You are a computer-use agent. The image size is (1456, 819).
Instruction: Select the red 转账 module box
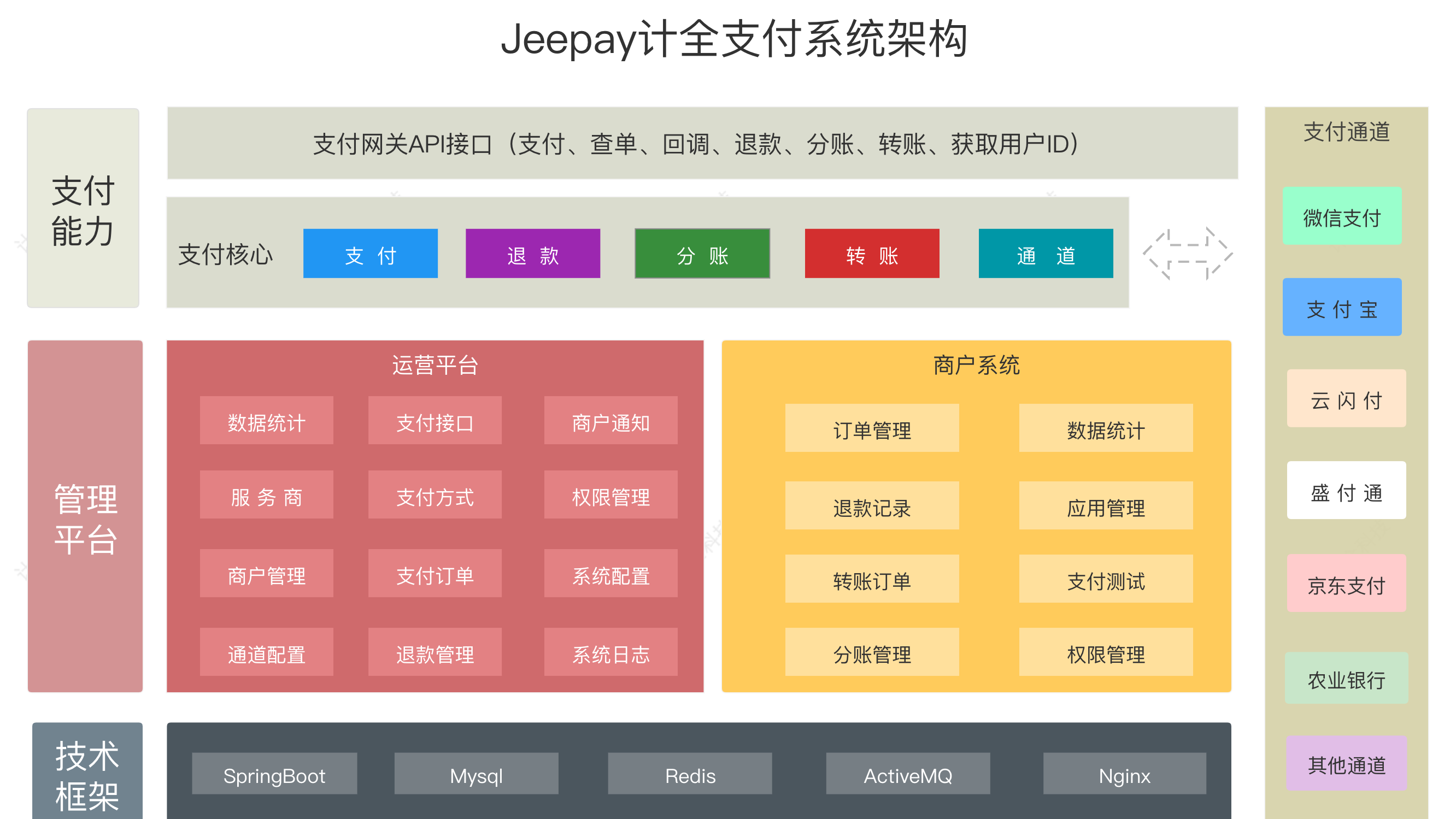click(872, 253)
